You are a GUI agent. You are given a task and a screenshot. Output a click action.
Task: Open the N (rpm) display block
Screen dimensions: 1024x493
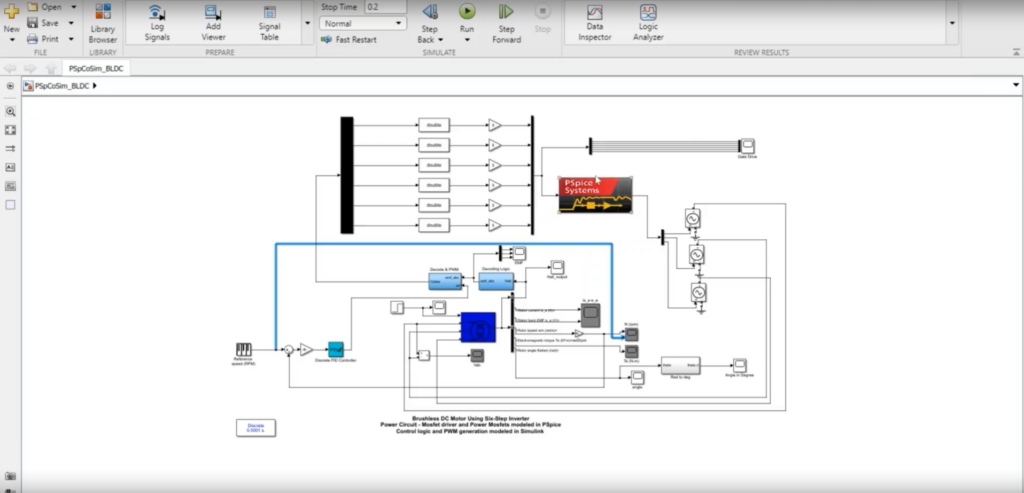(x=632, y=334)
